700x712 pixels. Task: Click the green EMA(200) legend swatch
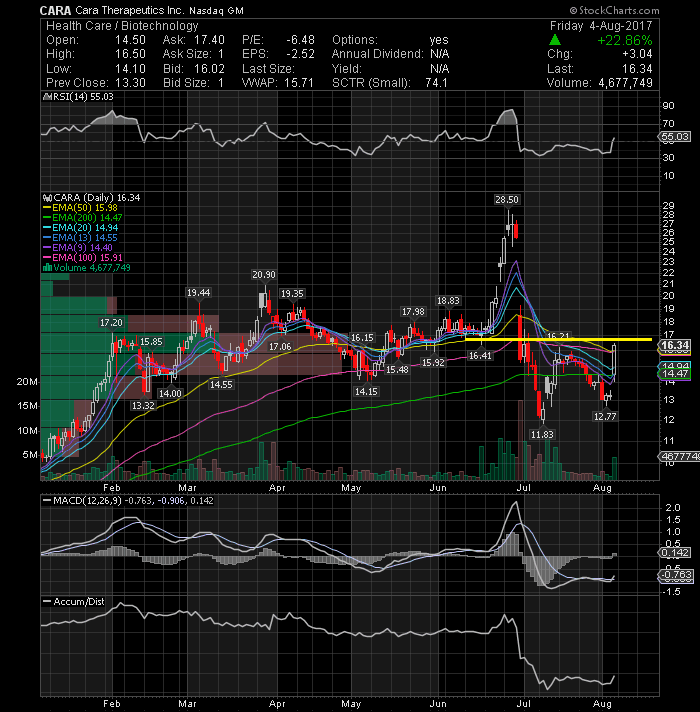point(47,218)
